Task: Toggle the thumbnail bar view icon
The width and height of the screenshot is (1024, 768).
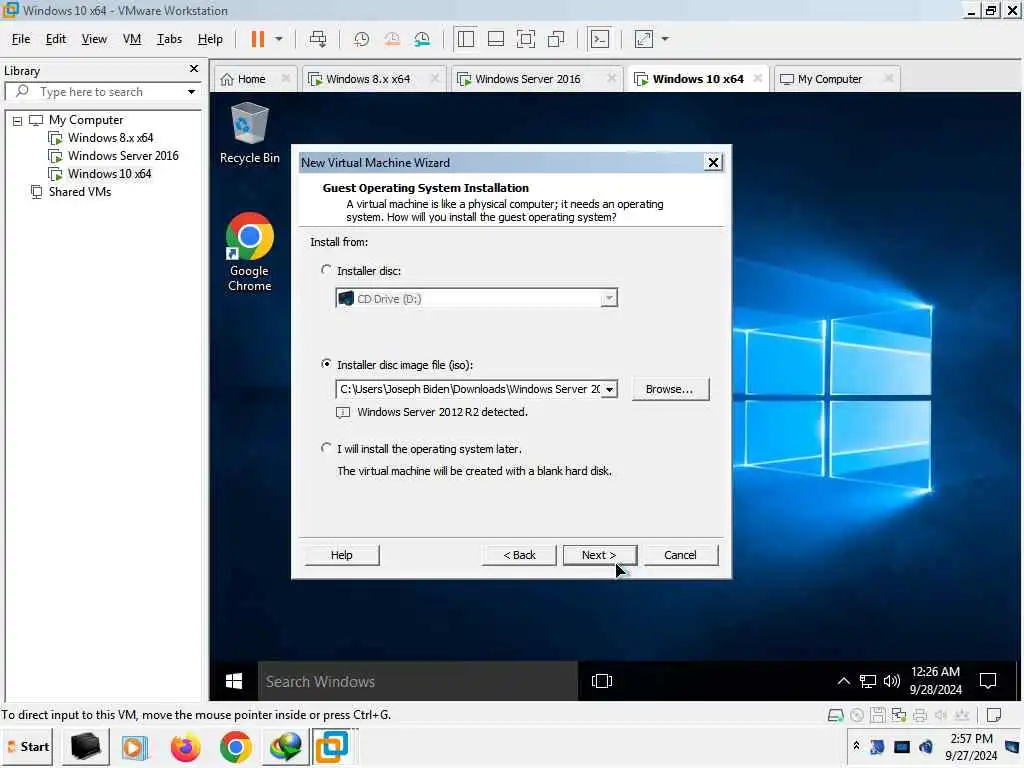Action: tap(496, 39)
